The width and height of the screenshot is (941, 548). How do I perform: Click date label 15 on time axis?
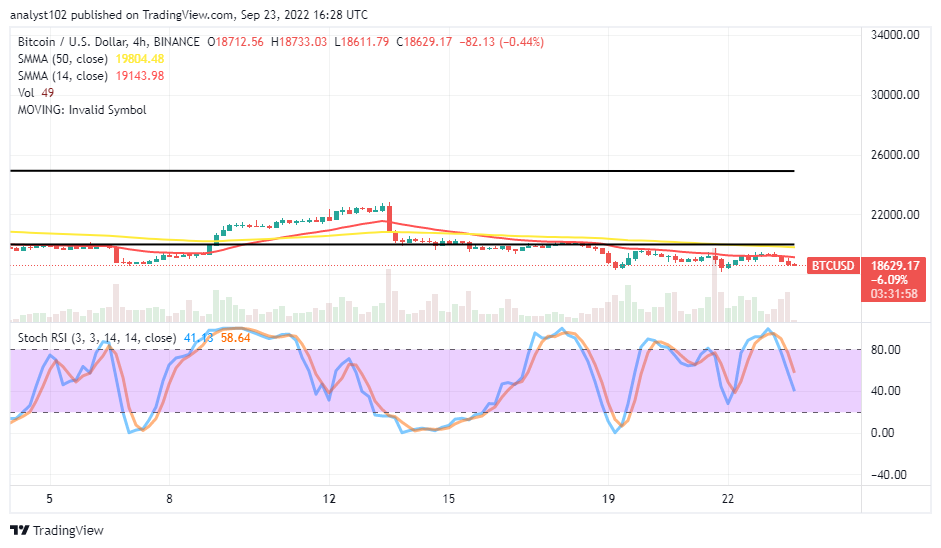pyautogui.click(x=449, y=499)
